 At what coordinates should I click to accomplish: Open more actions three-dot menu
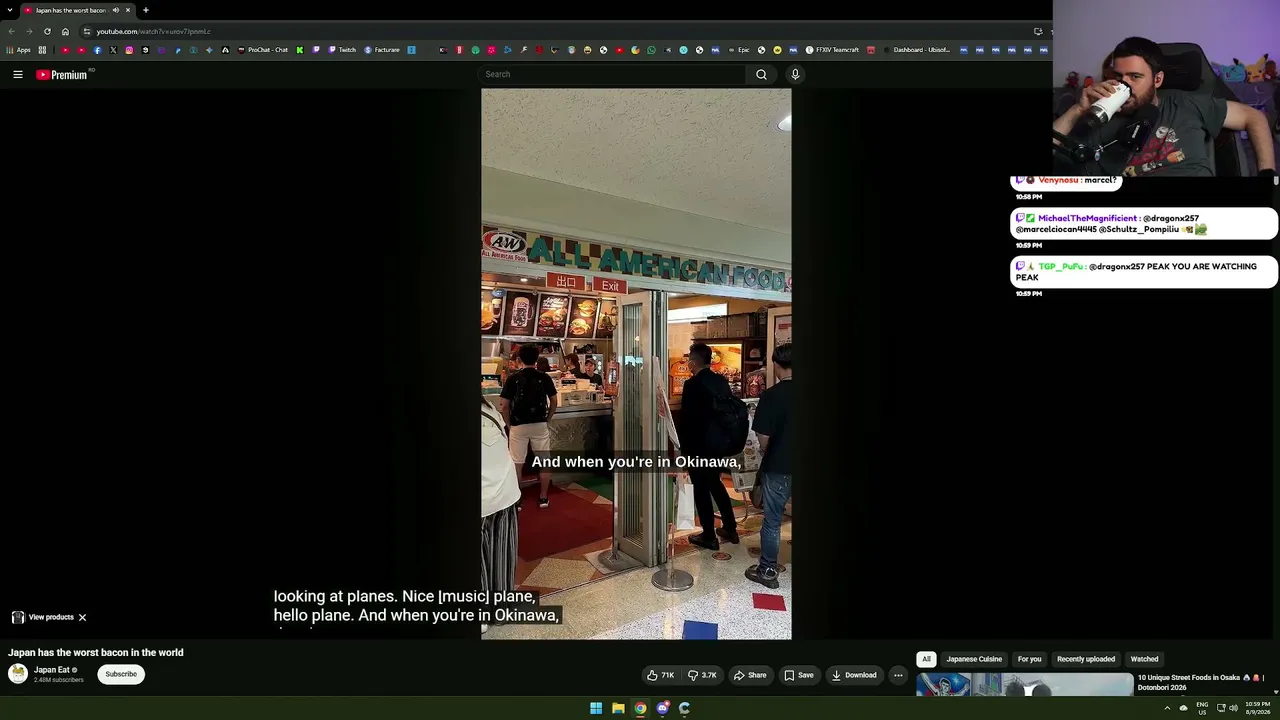898,675
